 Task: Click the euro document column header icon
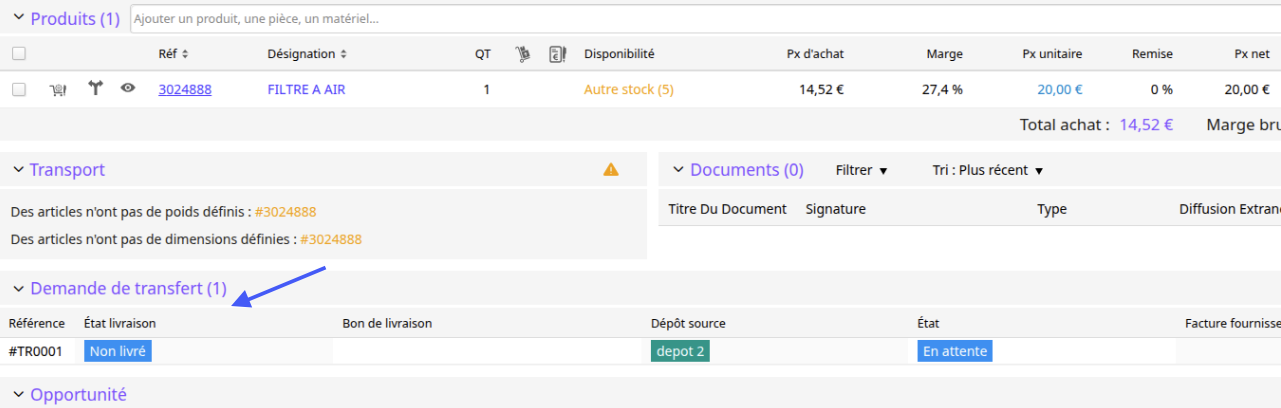click(557, 54)
